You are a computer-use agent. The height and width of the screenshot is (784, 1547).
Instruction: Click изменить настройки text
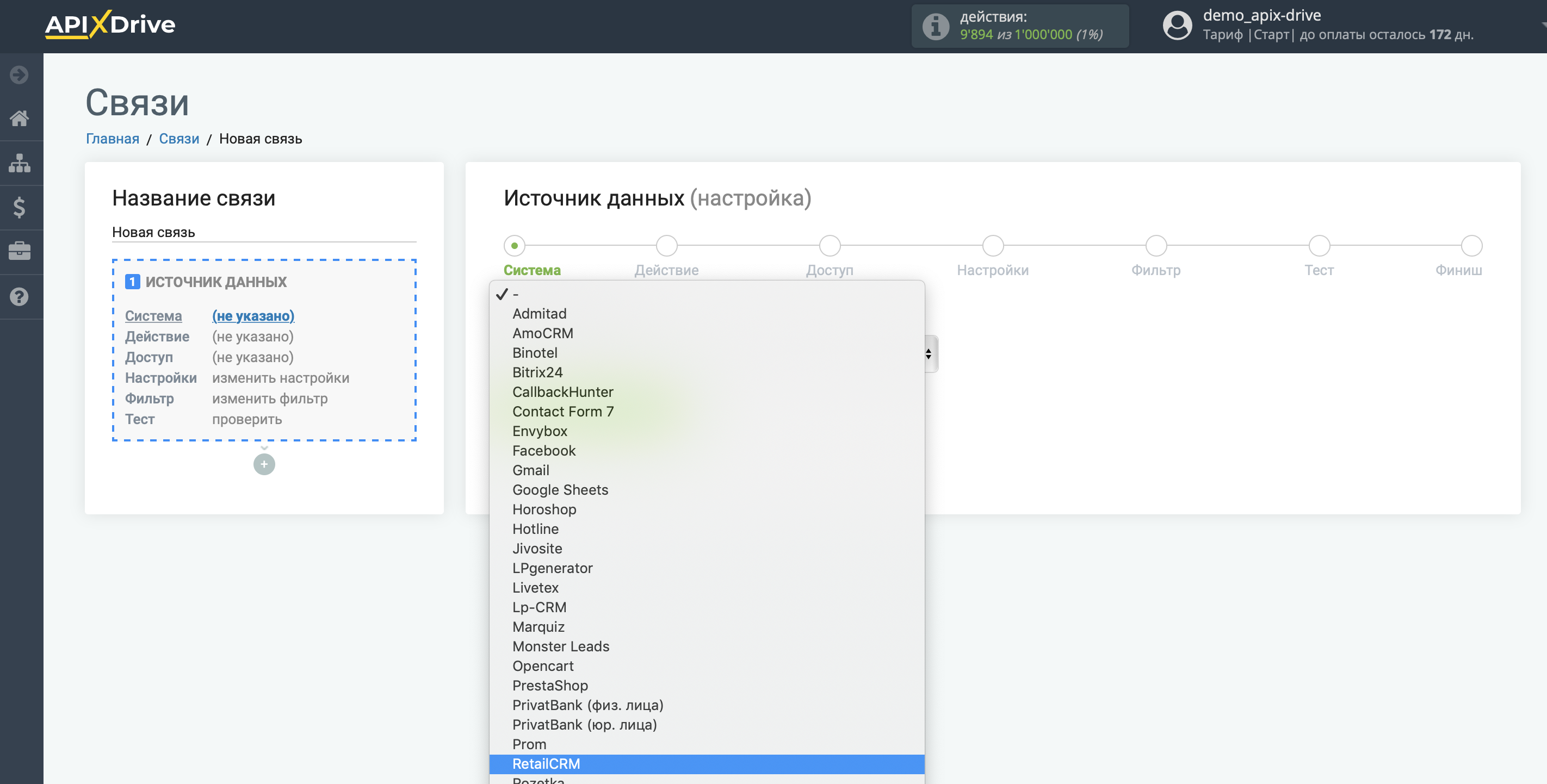pyautogui.click(x=281, y=378)
